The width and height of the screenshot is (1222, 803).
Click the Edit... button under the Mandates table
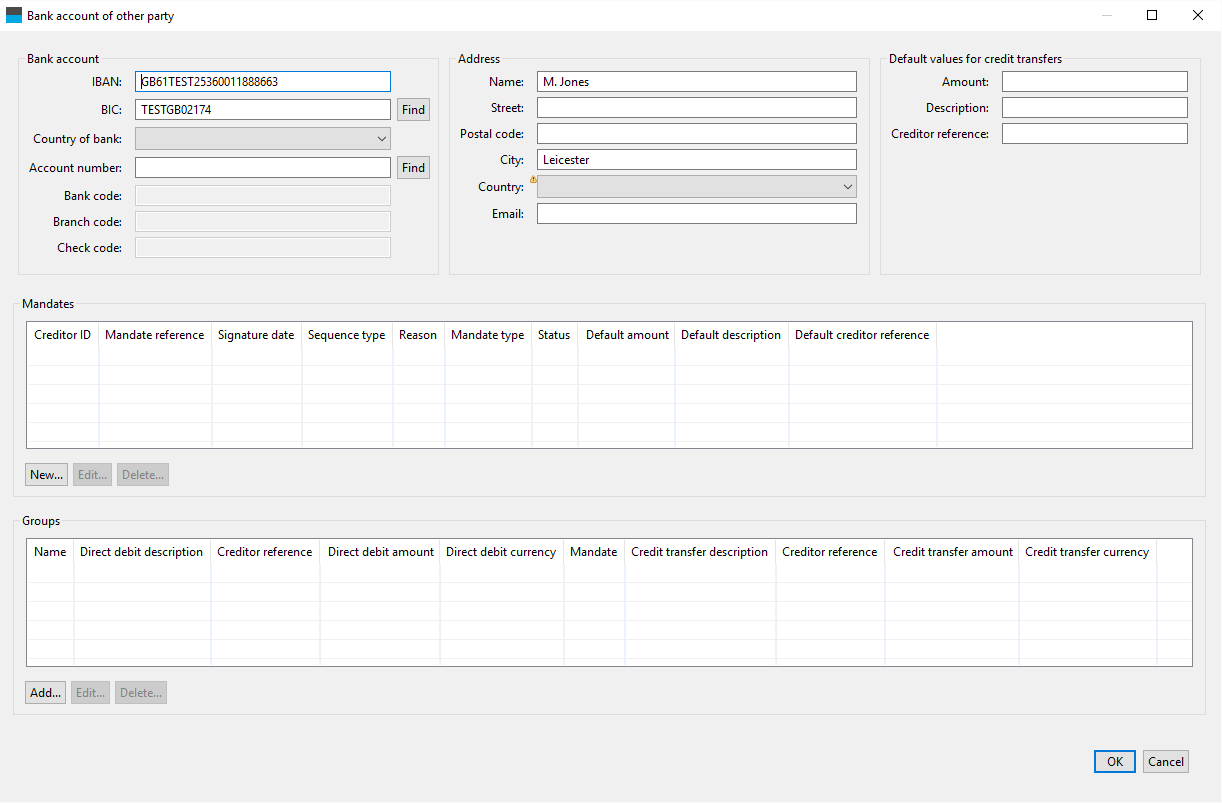pos(92,475)
